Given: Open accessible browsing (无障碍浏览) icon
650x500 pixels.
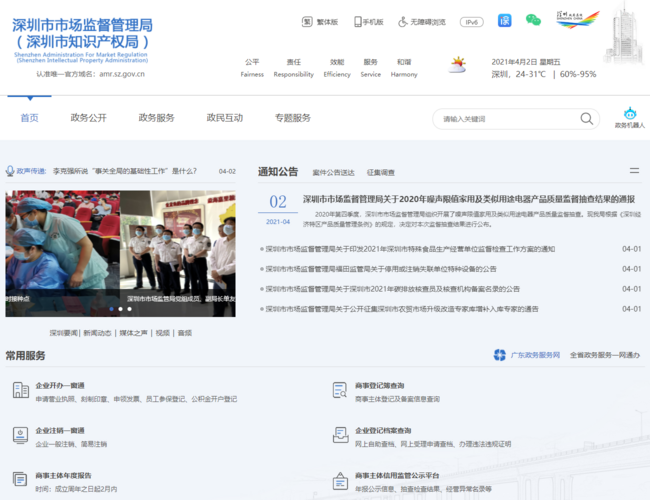Looking at the screenshot, I should pos(403,22).
